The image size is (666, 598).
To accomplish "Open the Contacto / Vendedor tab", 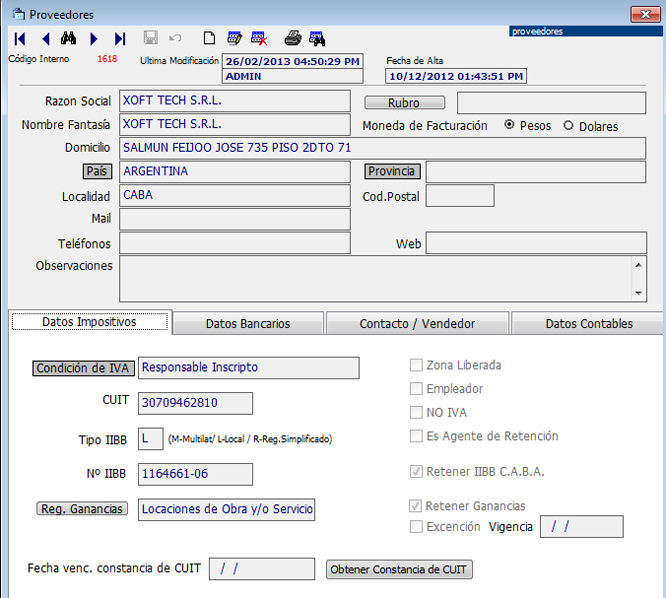I will [417, 323].
